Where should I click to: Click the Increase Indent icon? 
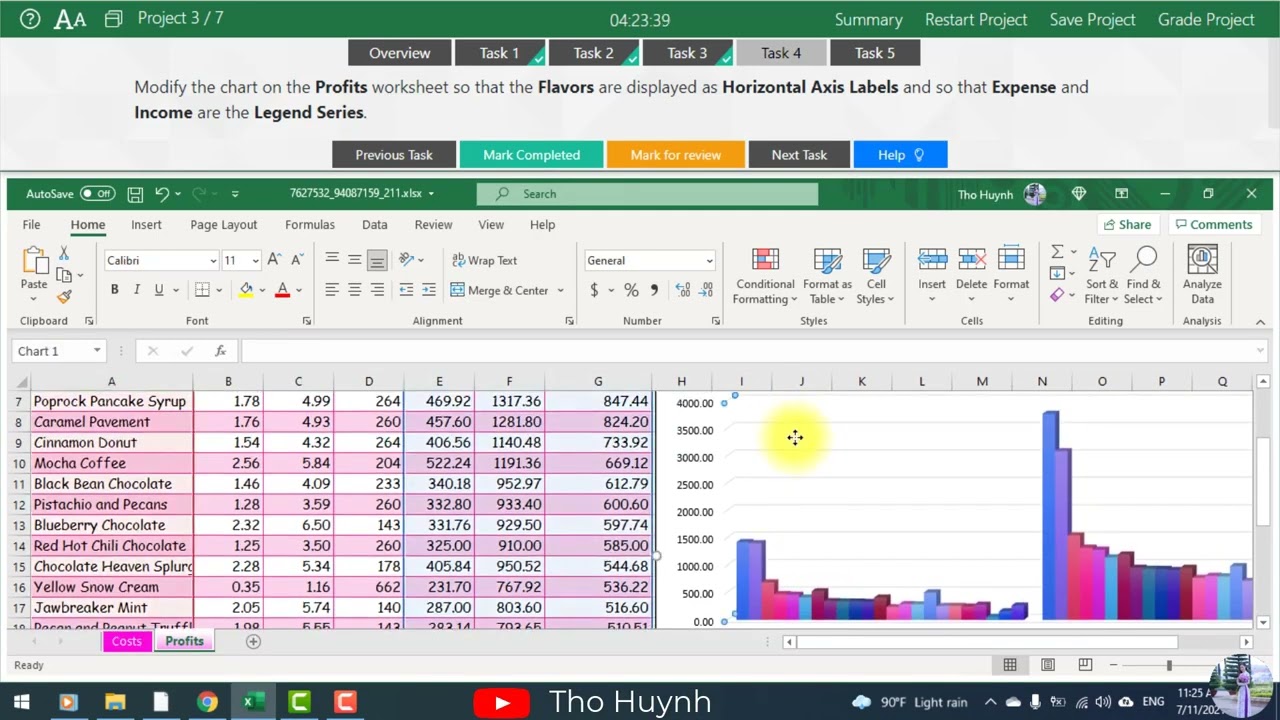tap(429, 290)
